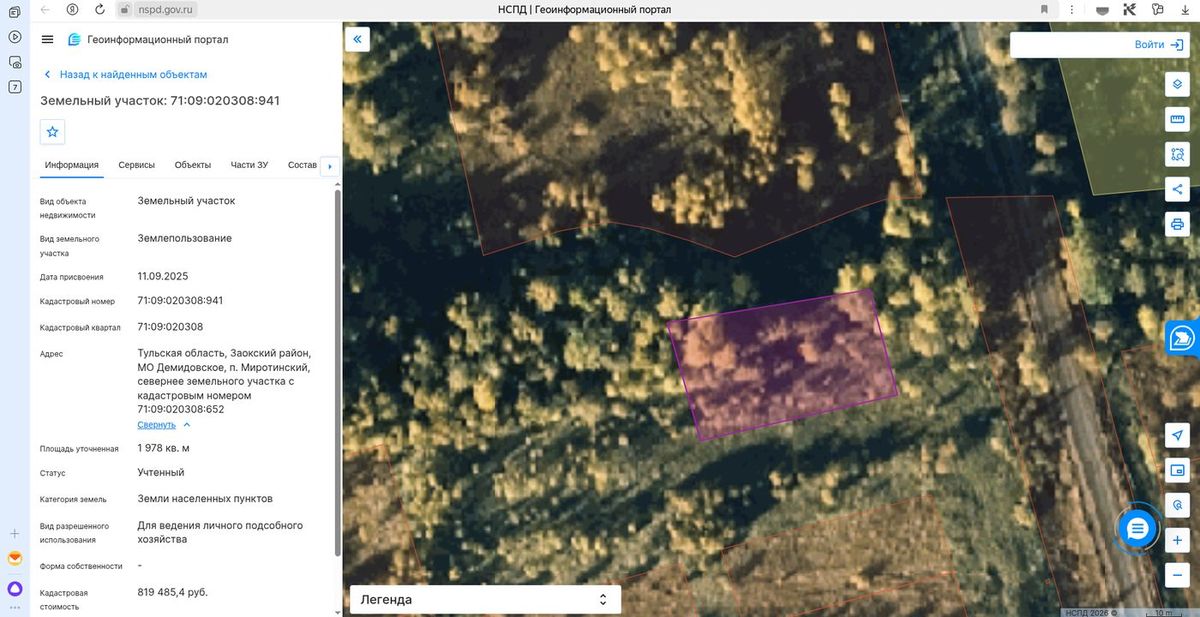Open the Части ЗУ tab
The width and height of the screenshot is (1200, 617).
tap(249, 165)
